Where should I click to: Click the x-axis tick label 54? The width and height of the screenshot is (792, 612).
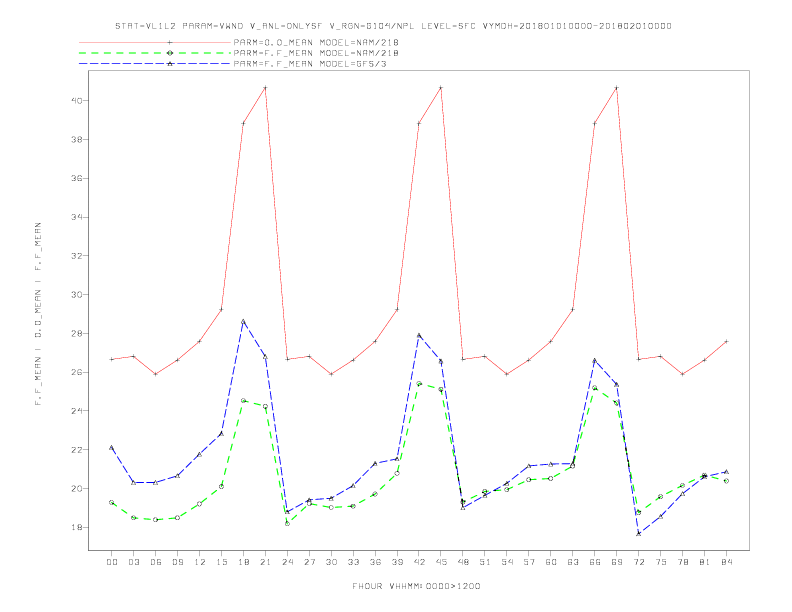[507, 562]
